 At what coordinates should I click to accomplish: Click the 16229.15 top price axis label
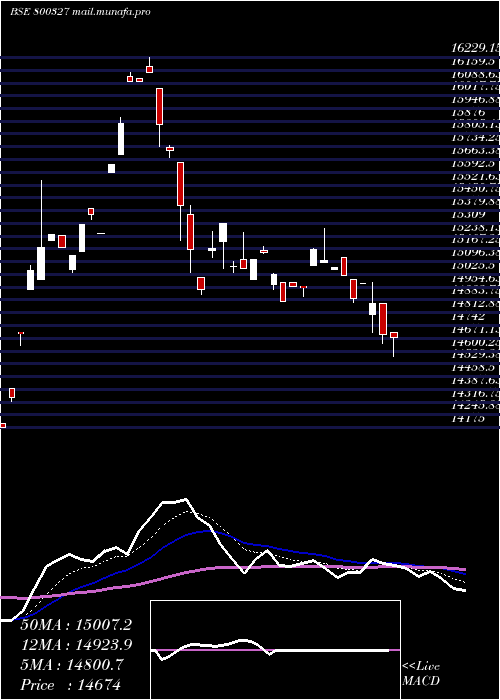click(x=475, y=48)
